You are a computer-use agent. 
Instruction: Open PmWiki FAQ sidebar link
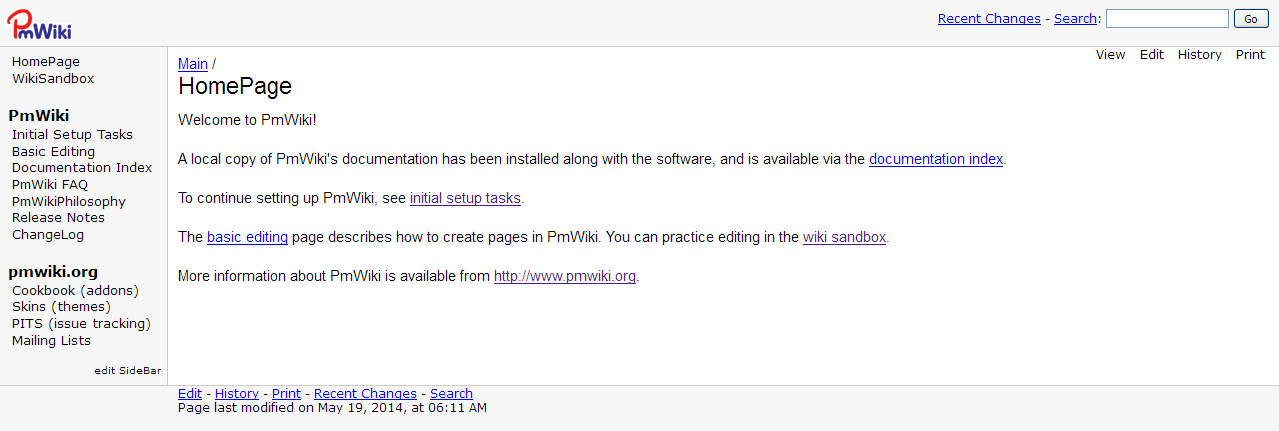pos(50,185)
